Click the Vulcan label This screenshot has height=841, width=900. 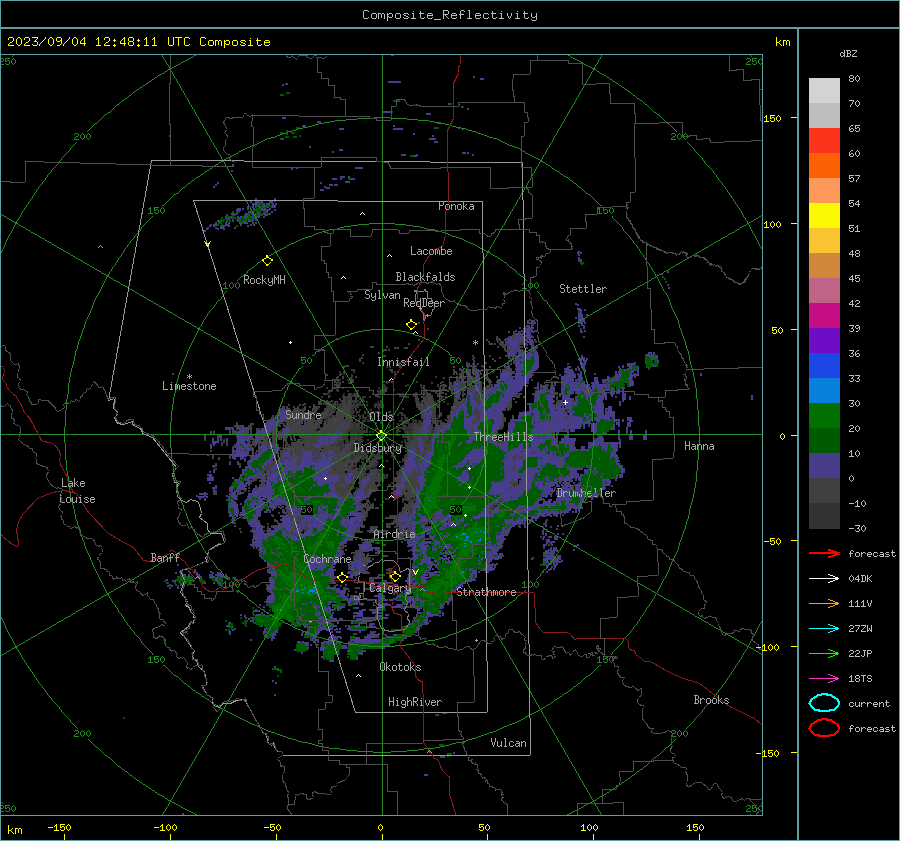509,743
